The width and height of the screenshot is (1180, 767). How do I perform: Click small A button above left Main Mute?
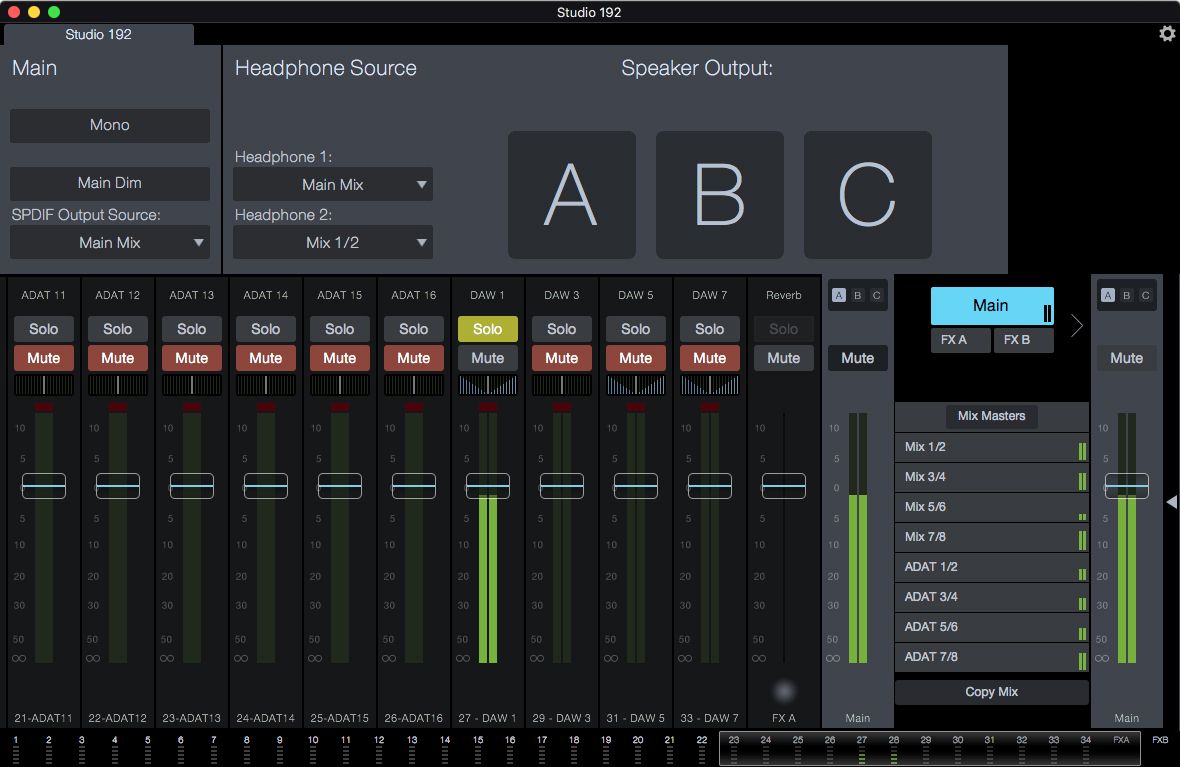pyautogui.click(x=839, y=295)
